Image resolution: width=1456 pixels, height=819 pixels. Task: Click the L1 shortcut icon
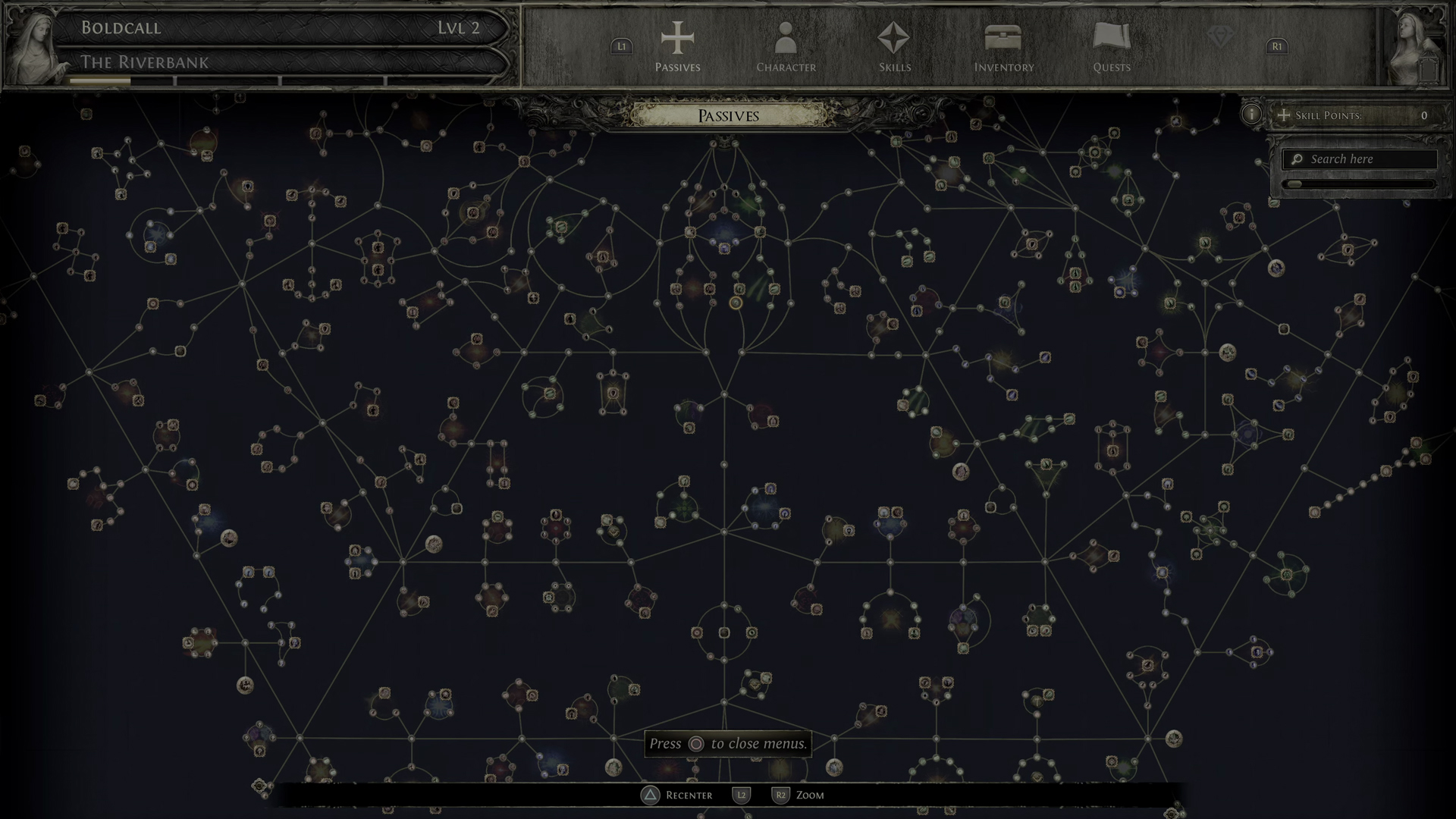[621, 46]
